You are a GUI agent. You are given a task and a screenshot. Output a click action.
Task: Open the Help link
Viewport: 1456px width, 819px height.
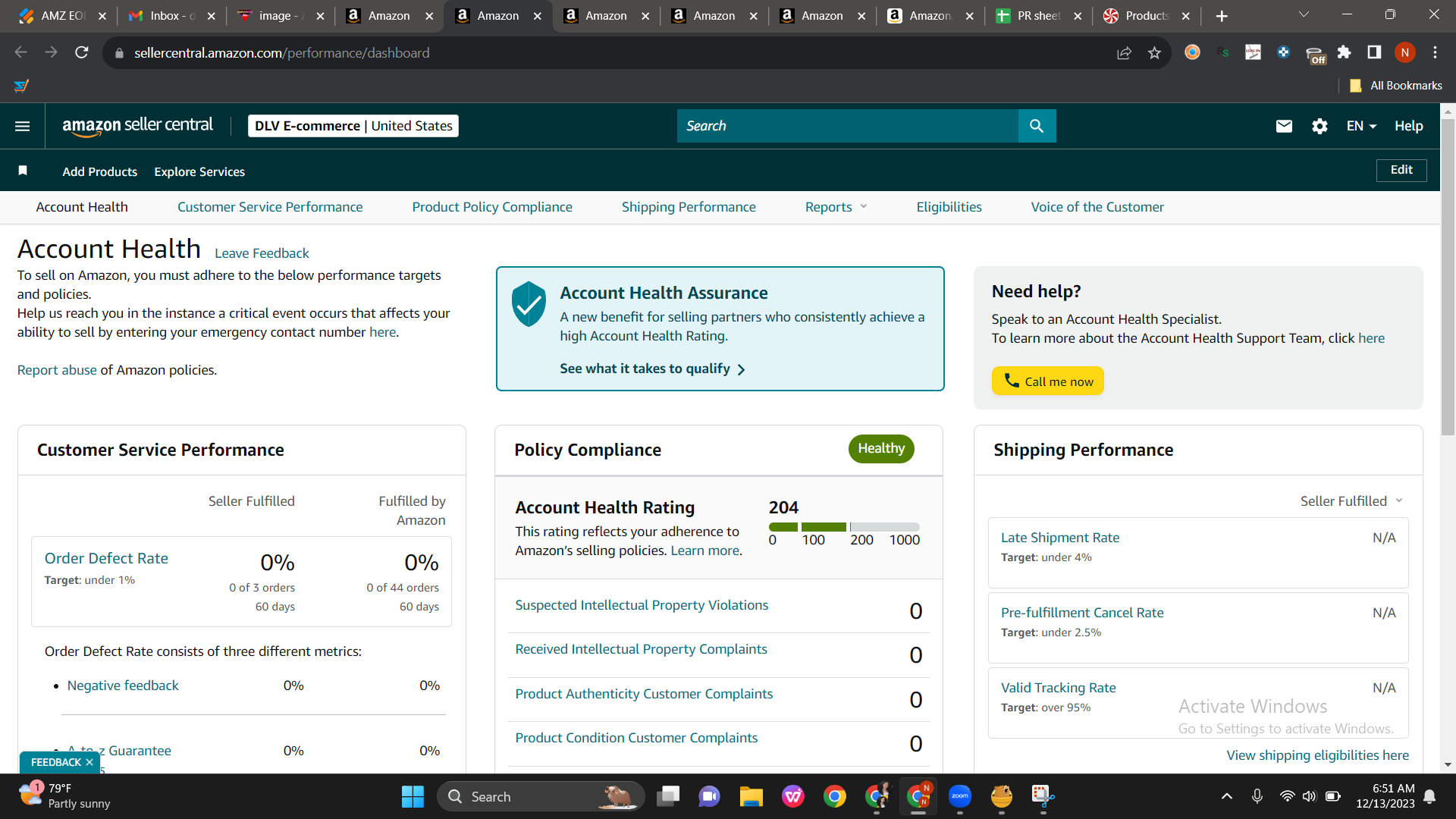(x=1408, y=126)
